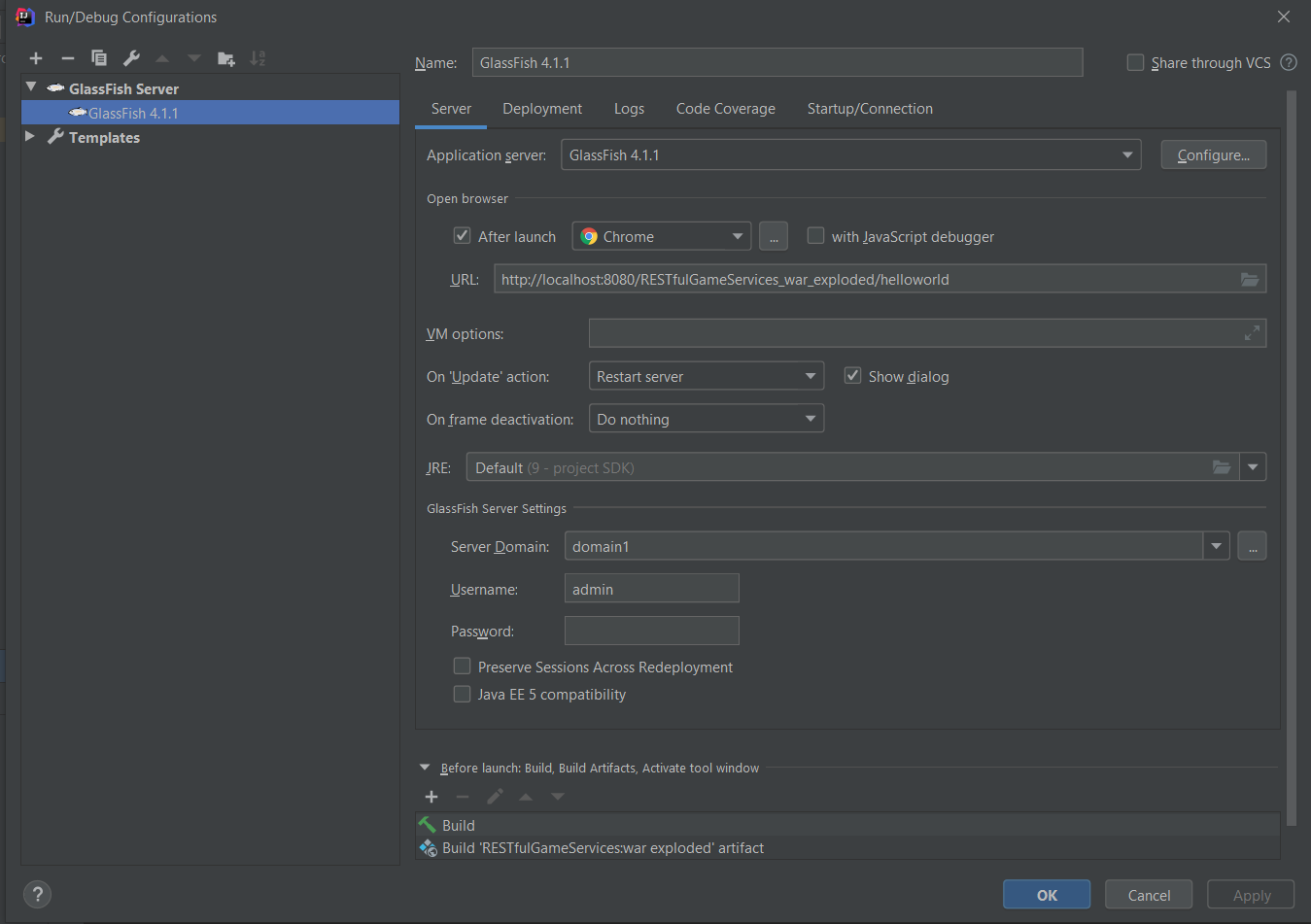
Task: Enable the Share through VCS checkbox
Action: tap(1135, 62)
